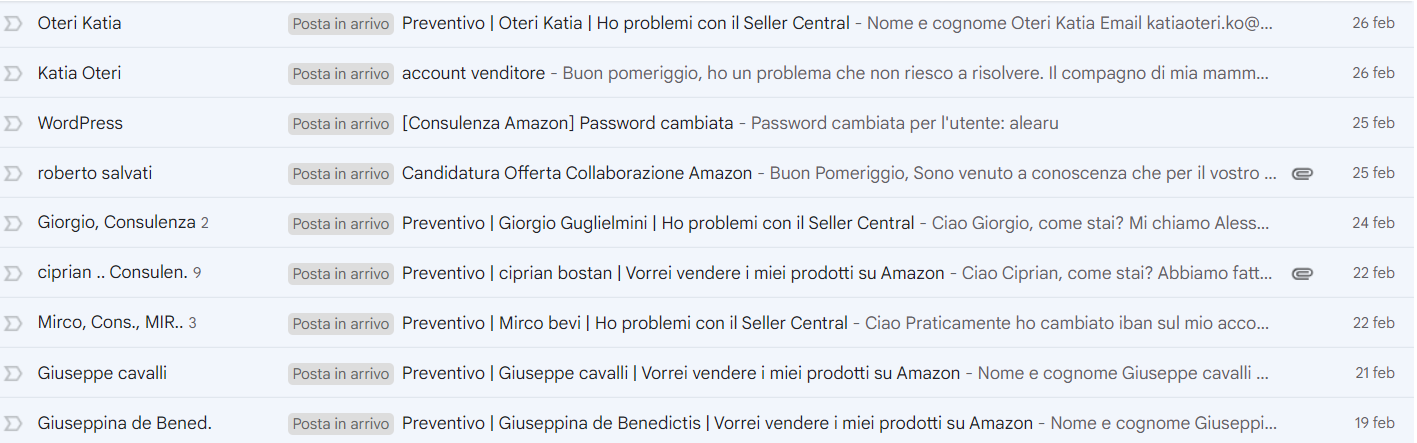Click attachment paperclip on roberto salvati email
Viewport: 1417px width, 443px height.
[1302, 173]
